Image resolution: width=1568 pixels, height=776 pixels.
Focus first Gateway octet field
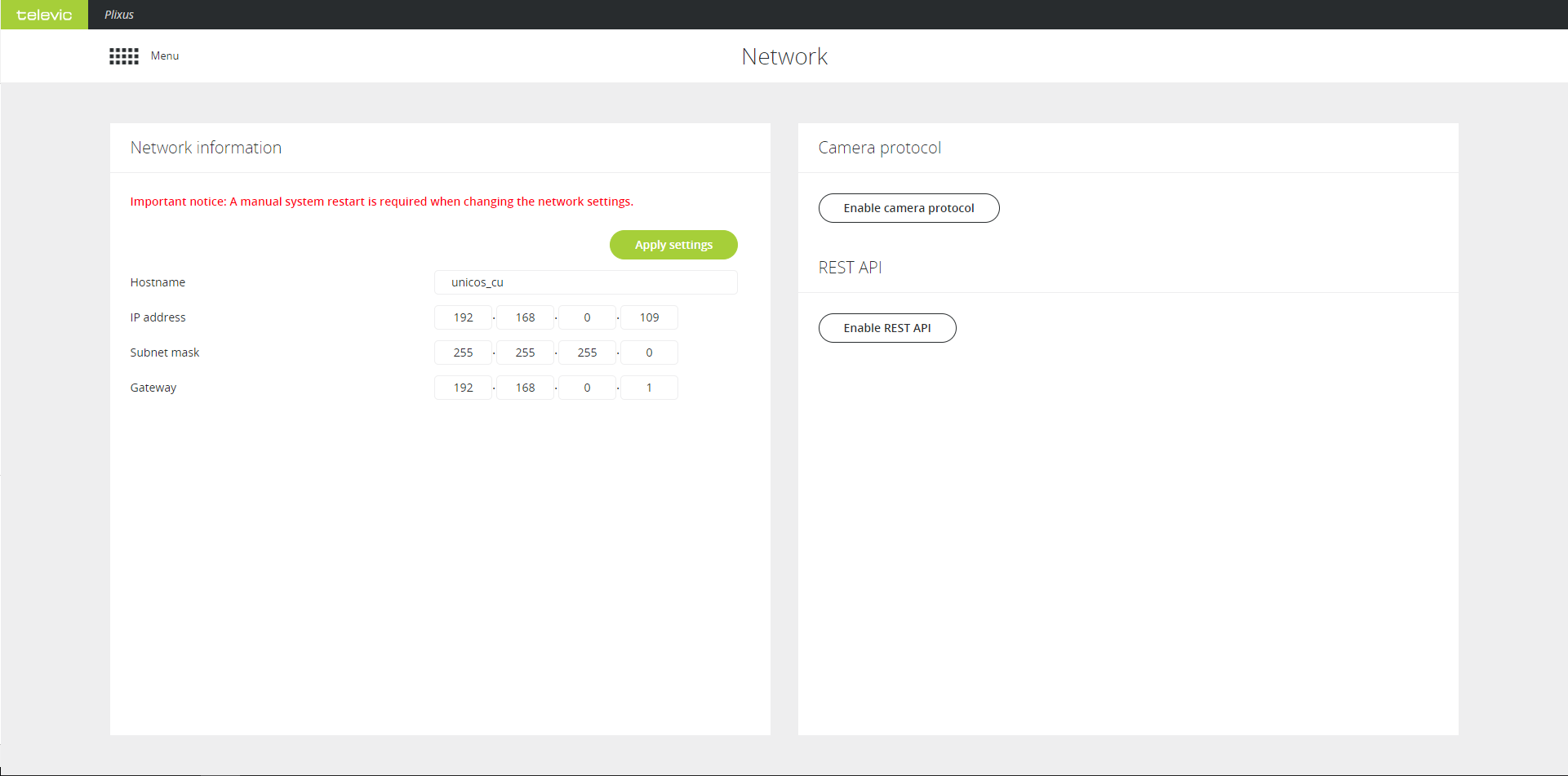463,388
